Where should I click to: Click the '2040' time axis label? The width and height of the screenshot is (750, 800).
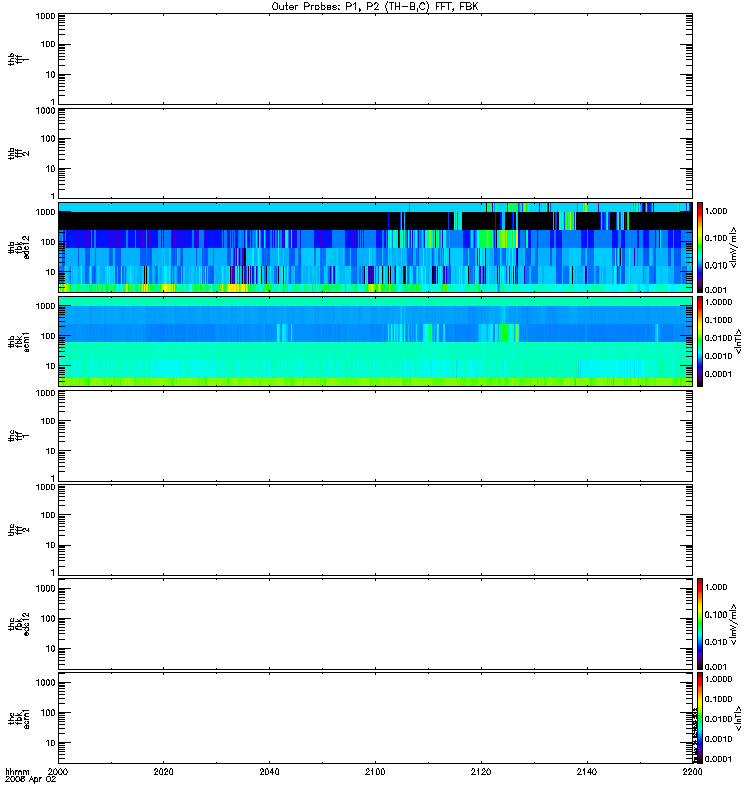[269, 771]
